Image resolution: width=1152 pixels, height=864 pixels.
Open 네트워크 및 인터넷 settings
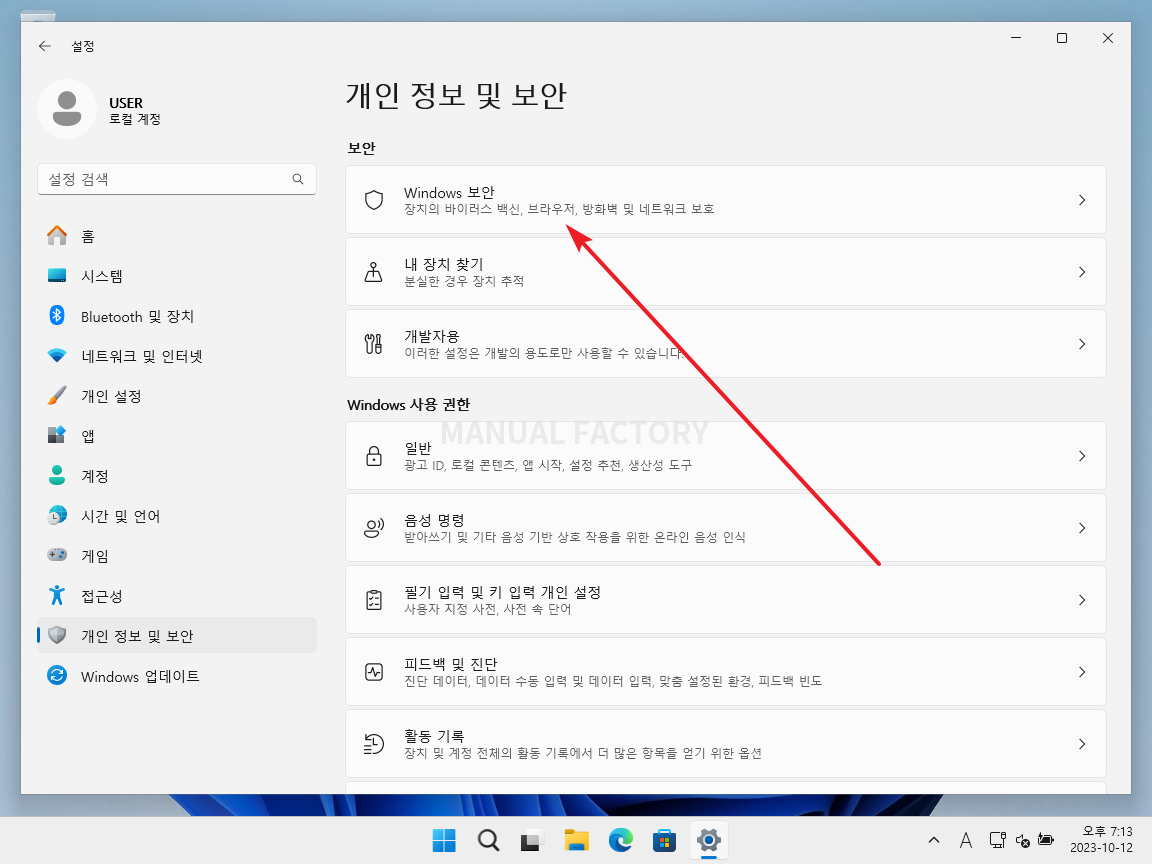point(176,356)
